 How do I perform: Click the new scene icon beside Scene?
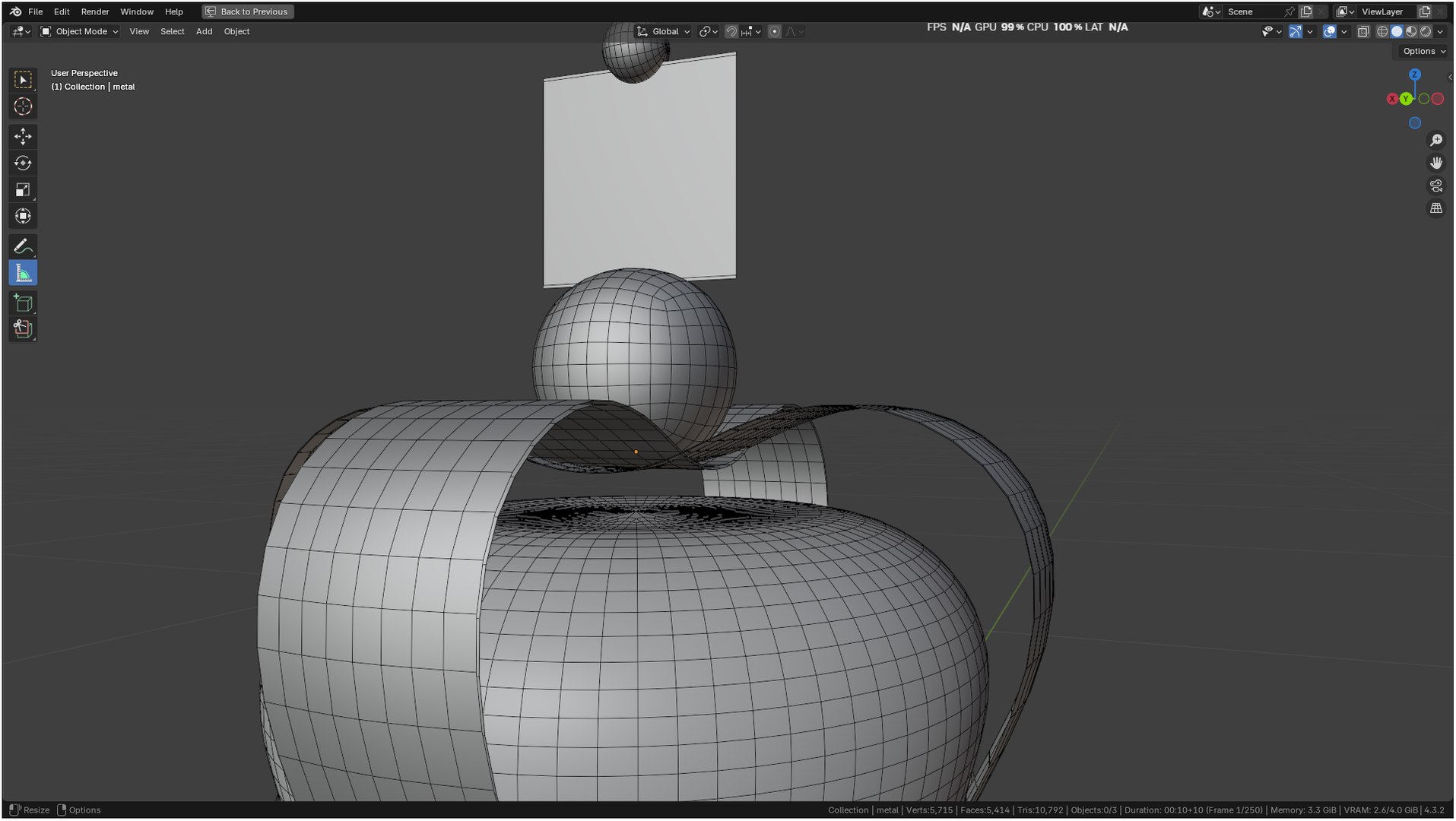pyautogui.click(x=1306, y=11)
